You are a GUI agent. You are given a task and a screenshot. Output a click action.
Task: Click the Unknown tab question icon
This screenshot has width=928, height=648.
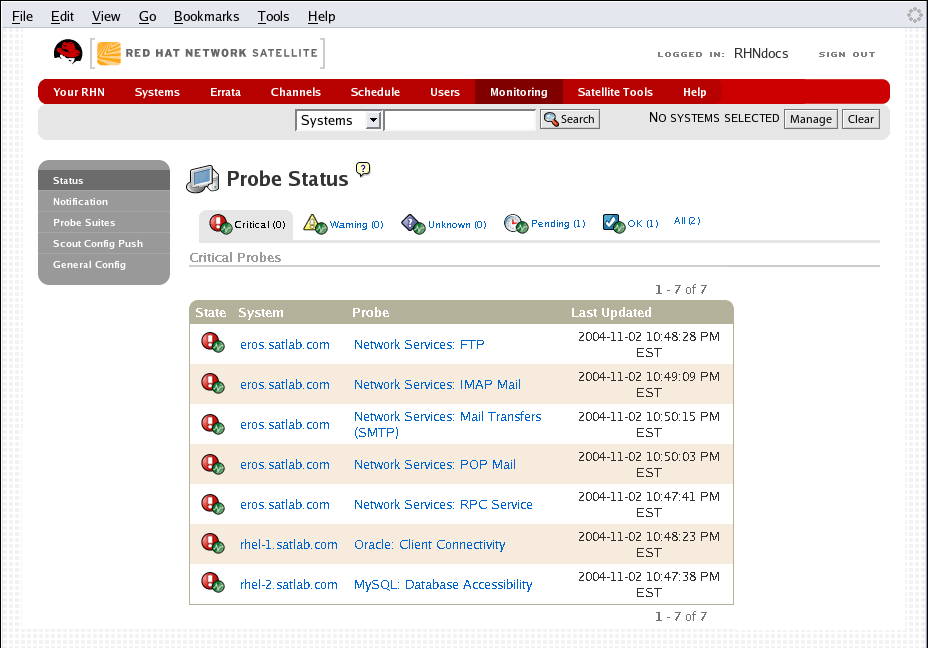(413, 224)
